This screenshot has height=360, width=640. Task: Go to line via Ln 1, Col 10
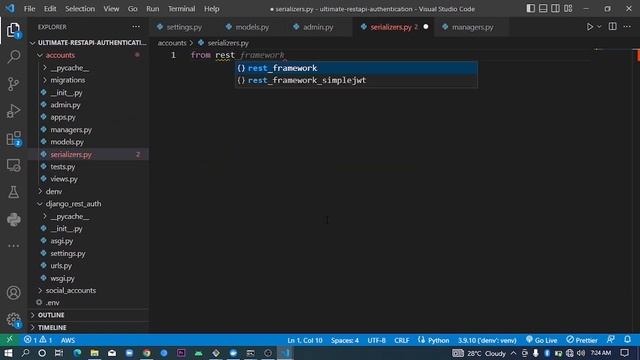coord(304,340)
